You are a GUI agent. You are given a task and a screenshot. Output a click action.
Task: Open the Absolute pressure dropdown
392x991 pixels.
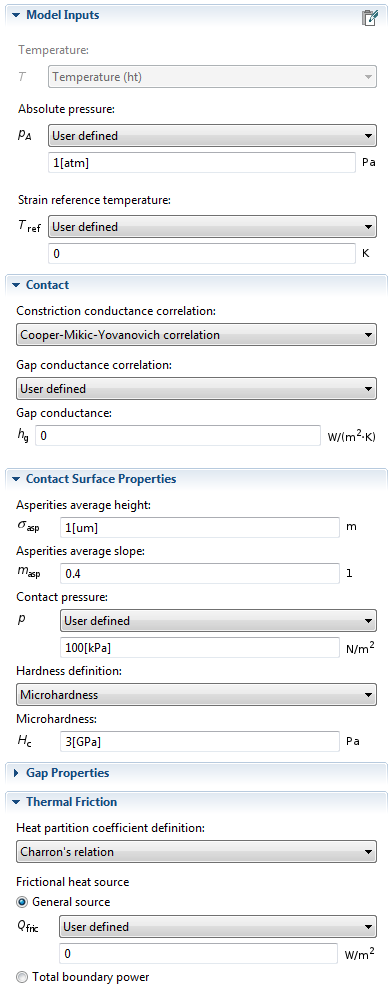212,135
